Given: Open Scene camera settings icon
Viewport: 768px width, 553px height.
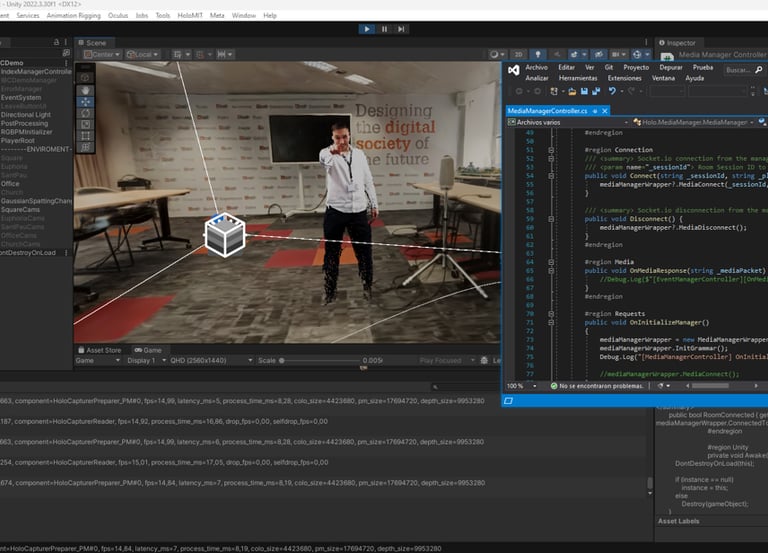Looking at the screenshot, I should (618, 54).
